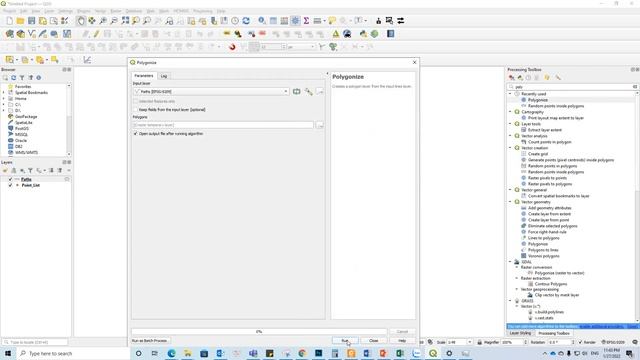Click the Enable Properties info icon in Browser
The width and height of the screenshot is (640, 360).
[x=39, y=78]
